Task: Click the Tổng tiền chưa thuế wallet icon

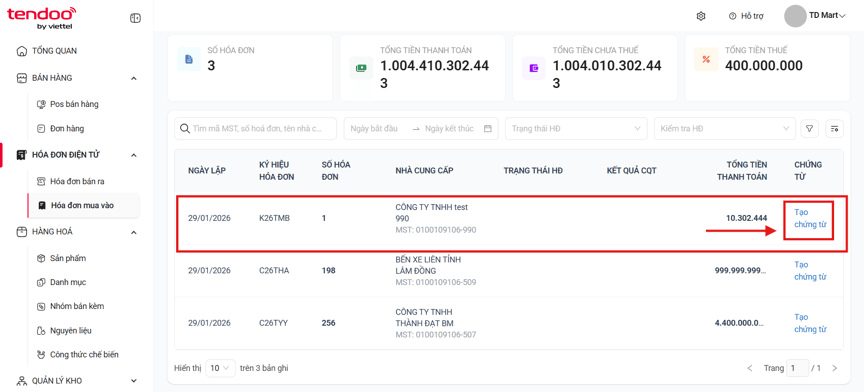Action: pyautogui.click(x=533, y=68)
